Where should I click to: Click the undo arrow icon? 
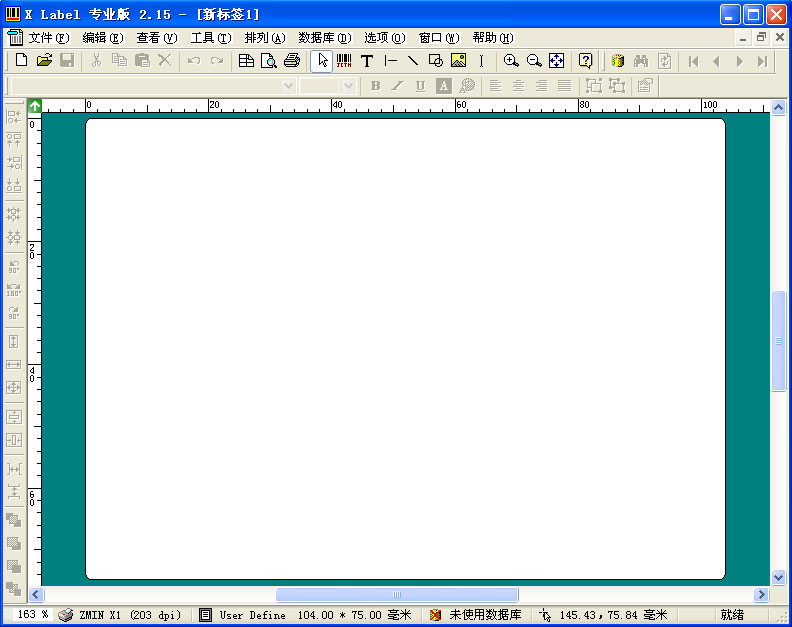[194, 61]
